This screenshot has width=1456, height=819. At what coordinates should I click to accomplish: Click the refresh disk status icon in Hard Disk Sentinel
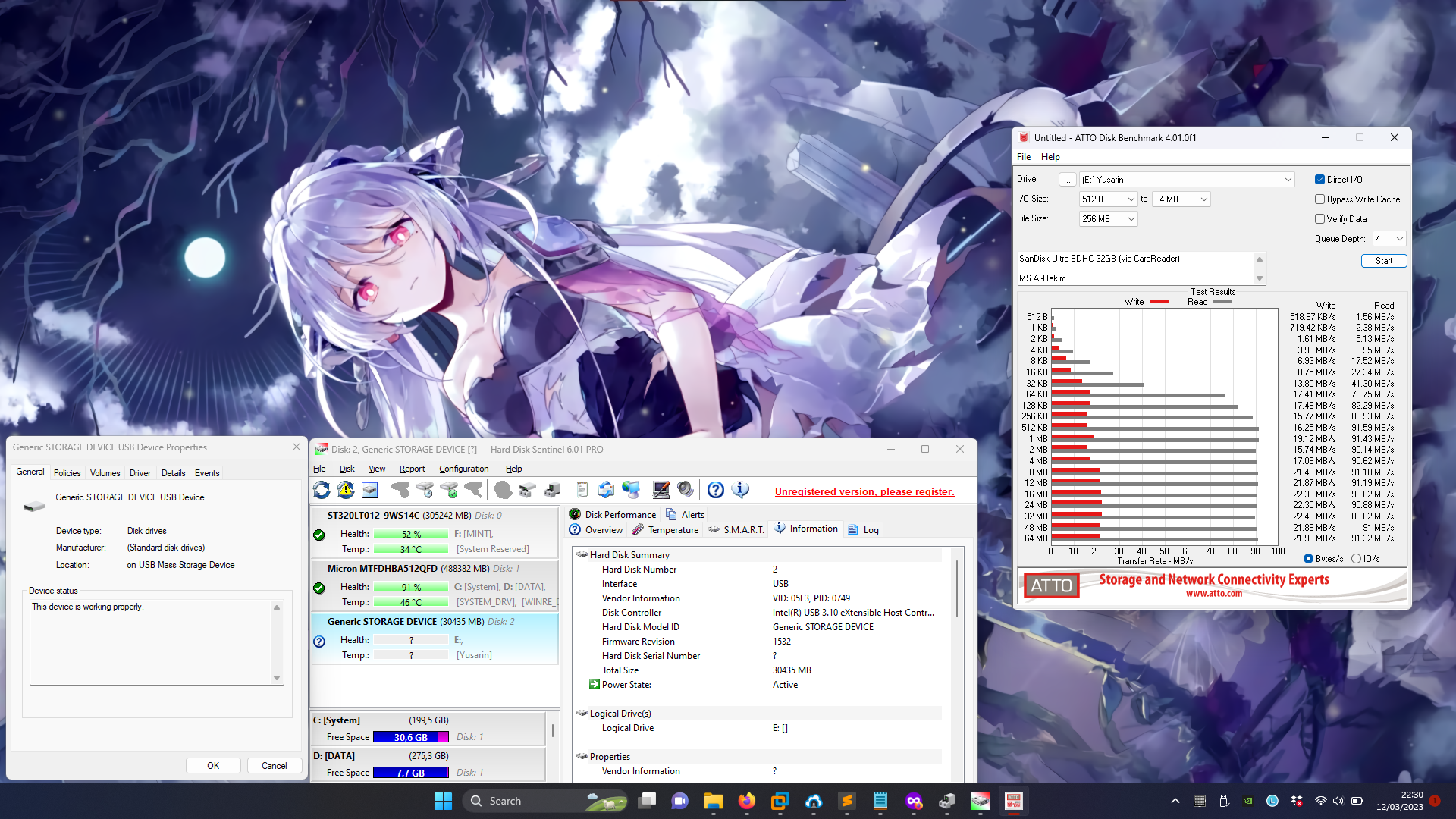[322, 491]
